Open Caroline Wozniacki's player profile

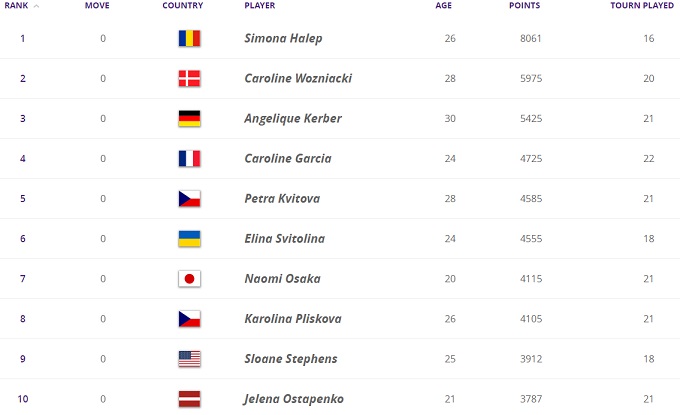pyautogui.click(x=297, y=79)
